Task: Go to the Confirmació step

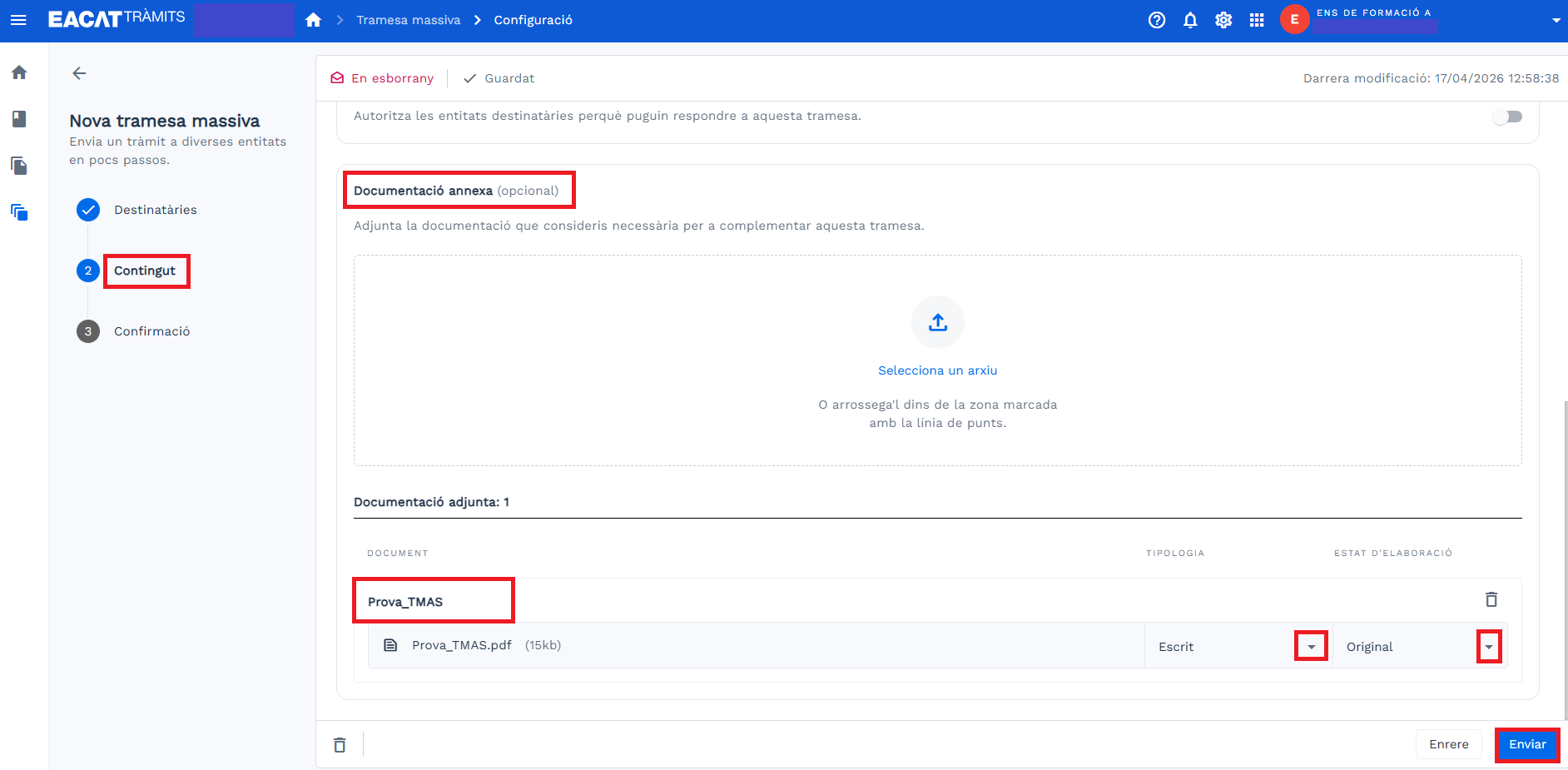Action: (151, 331)
